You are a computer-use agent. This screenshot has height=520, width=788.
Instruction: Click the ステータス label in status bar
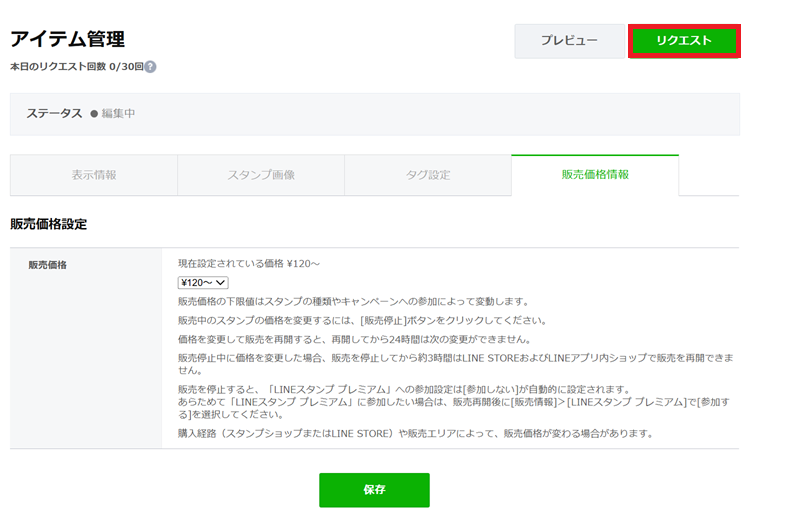pyautogui.click(x=54, y=114)
